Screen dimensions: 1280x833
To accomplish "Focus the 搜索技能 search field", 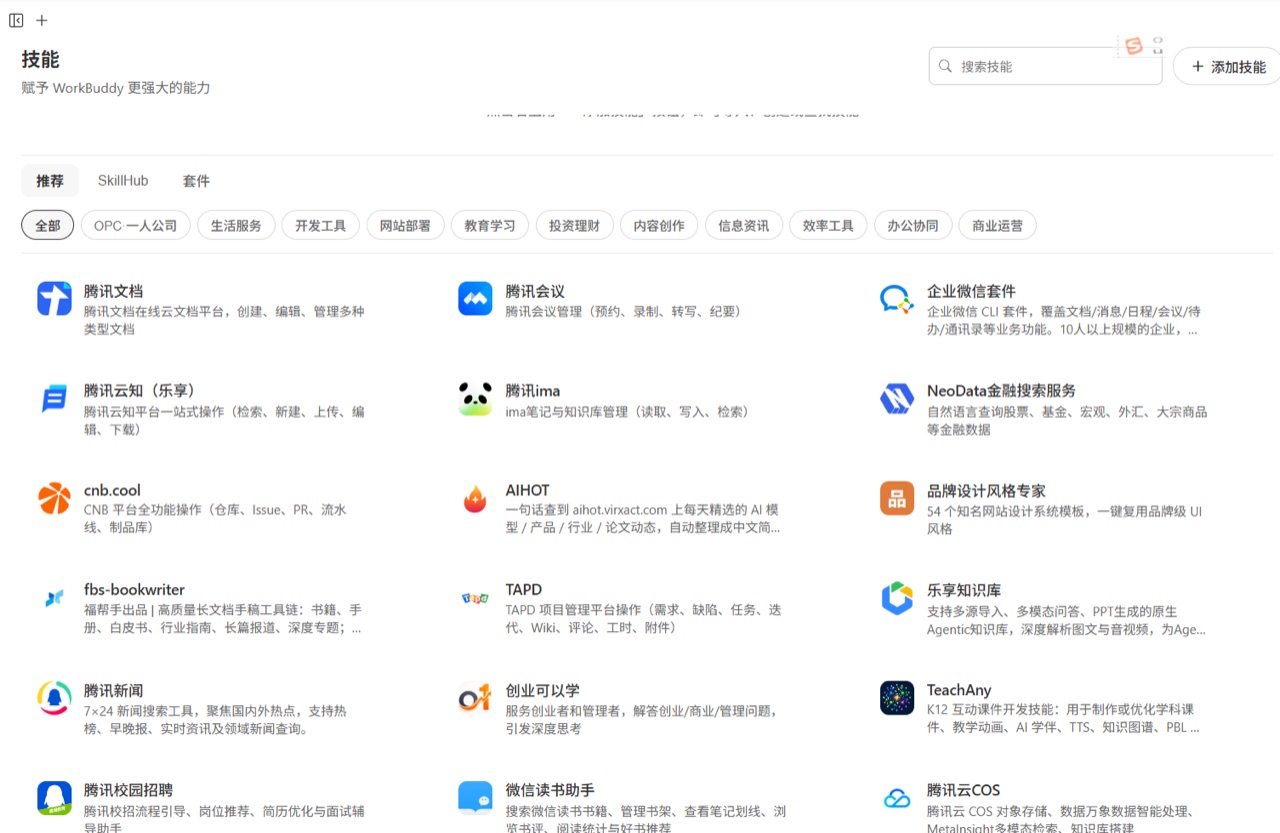I will tap(1045, 66).
